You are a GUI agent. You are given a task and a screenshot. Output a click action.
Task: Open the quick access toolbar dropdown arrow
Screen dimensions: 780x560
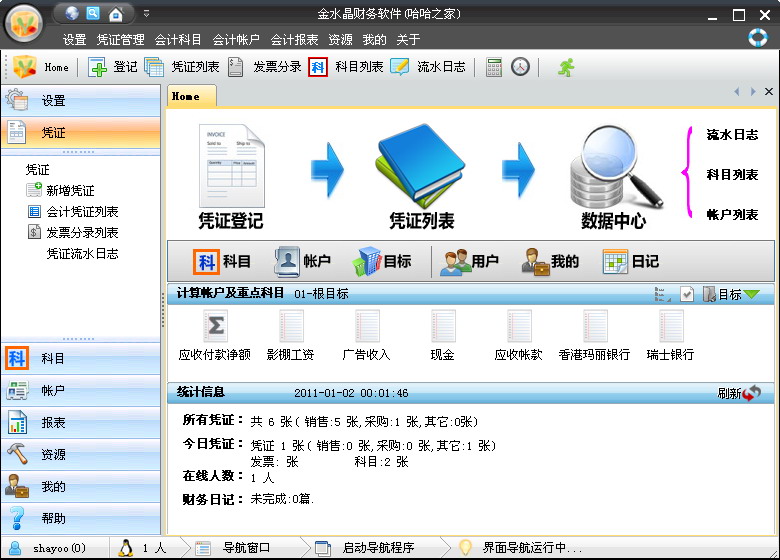point(146,13)
